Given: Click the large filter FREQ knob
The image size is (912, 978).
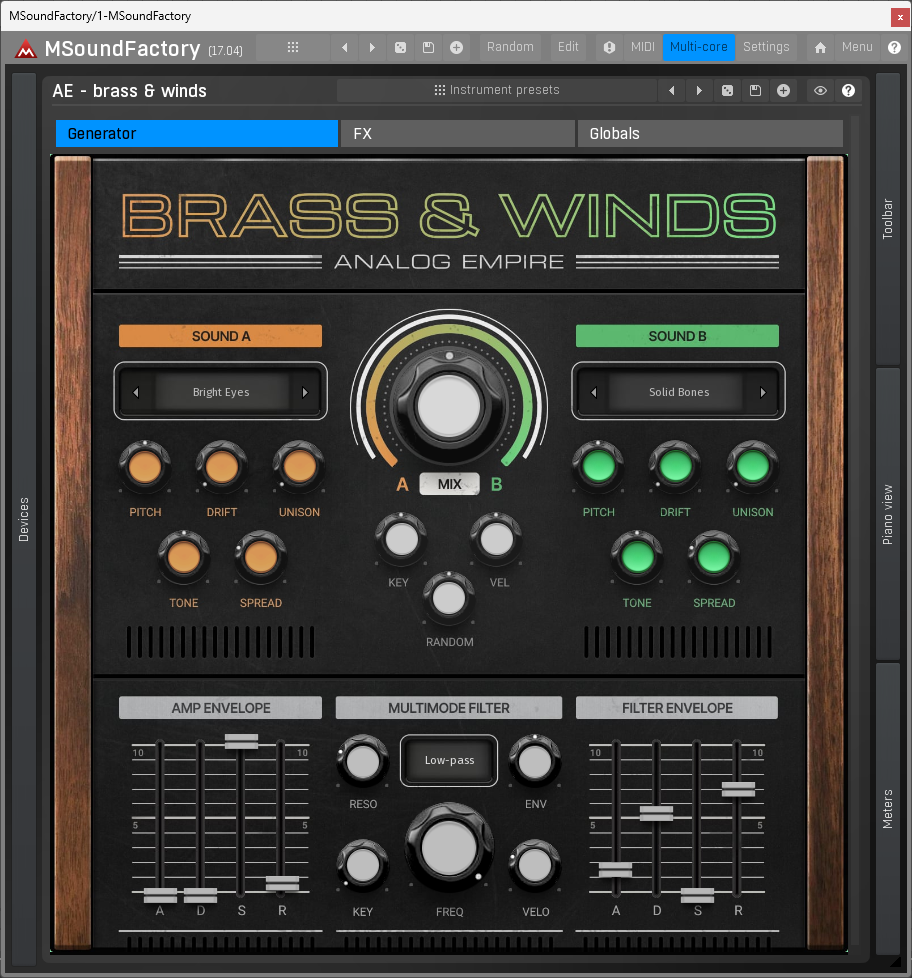Looking at the screenshot, I should click(449, 848).
